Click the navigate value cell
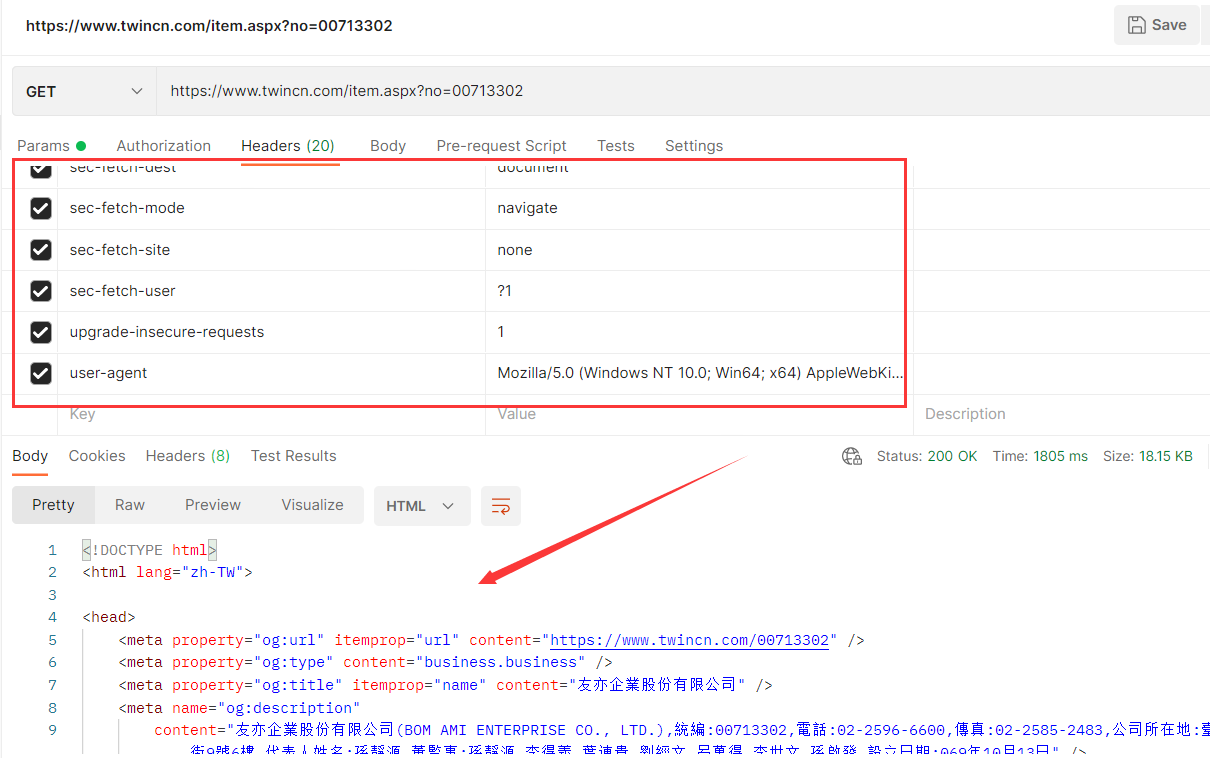This screenshot has width=1210, height=758. [x=699, y=208]
